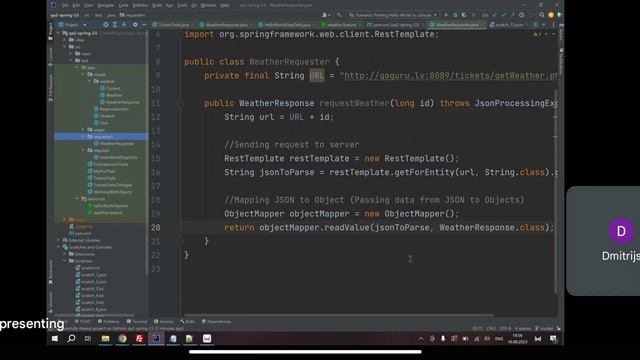The width and height of the screenshot is (640, 360).
Task: Open Project panel gear settings
Action: (x=135, y=25)
